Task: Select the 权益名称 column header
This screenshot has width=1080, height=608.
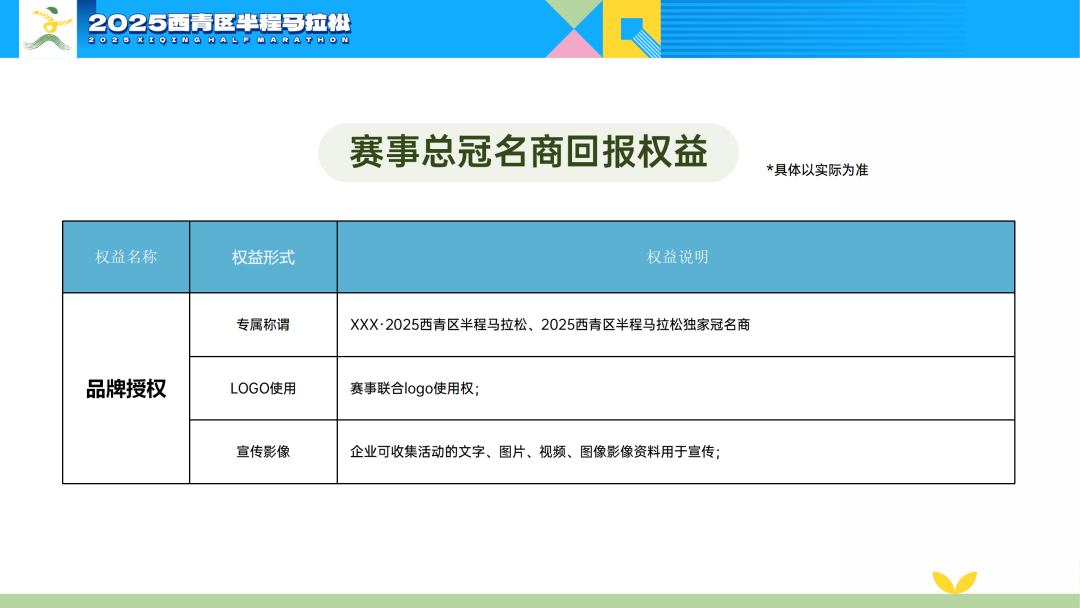Action: (126, 257)
